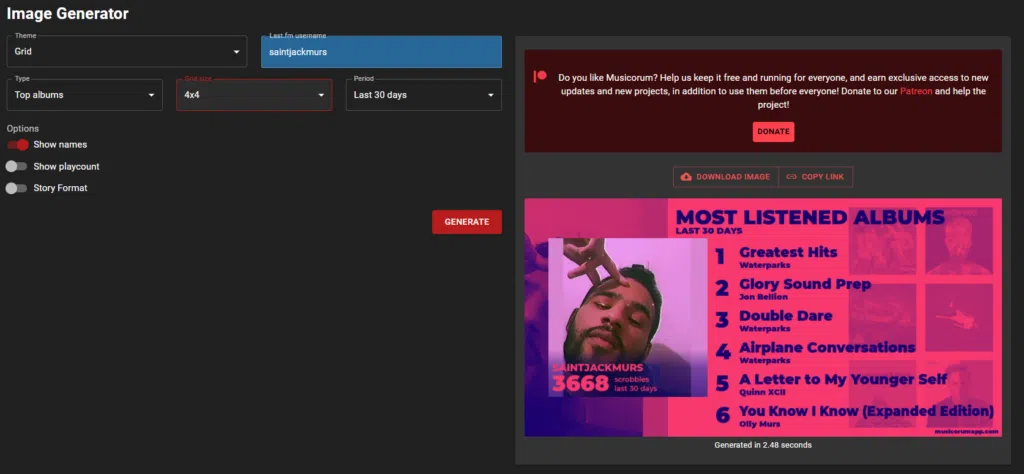This screenshot has height=474, width=1024.
Task: Click 'You Know I Know (Expanded Edition)' title
Action: point(866,411)
